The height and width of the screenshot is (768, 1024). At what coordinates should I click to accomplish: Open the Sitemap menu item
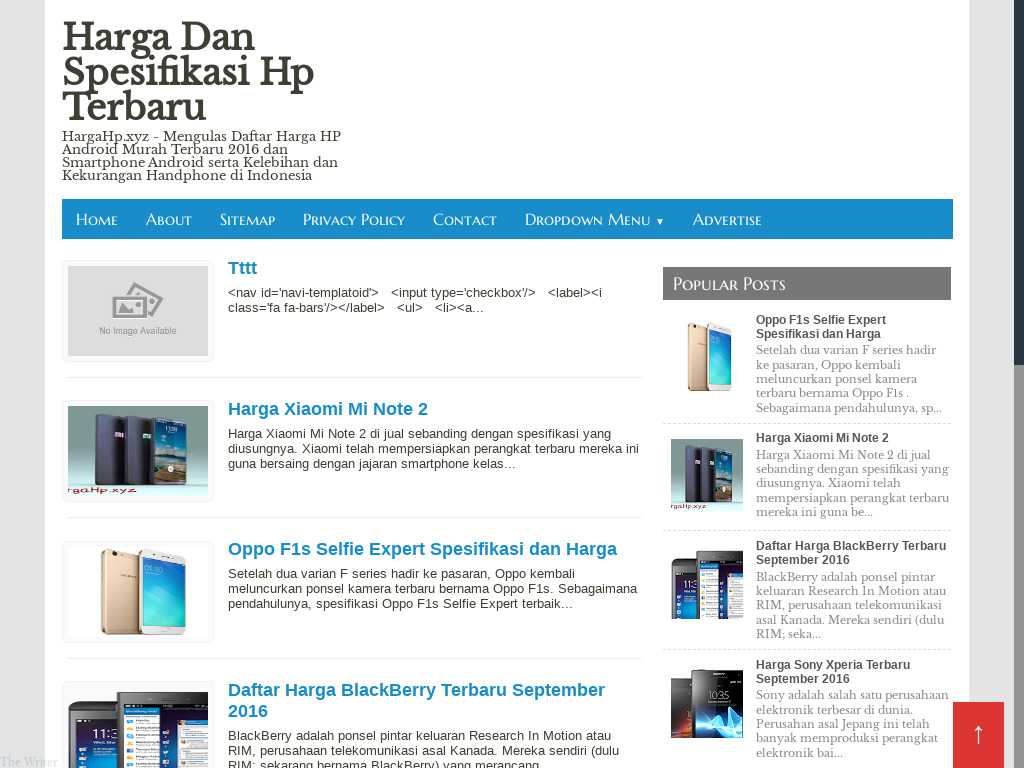click(247, 219)
